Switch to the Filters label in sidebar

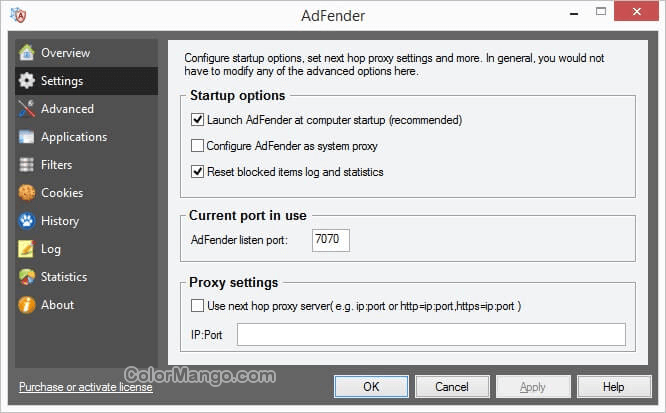tap(56, 165)
